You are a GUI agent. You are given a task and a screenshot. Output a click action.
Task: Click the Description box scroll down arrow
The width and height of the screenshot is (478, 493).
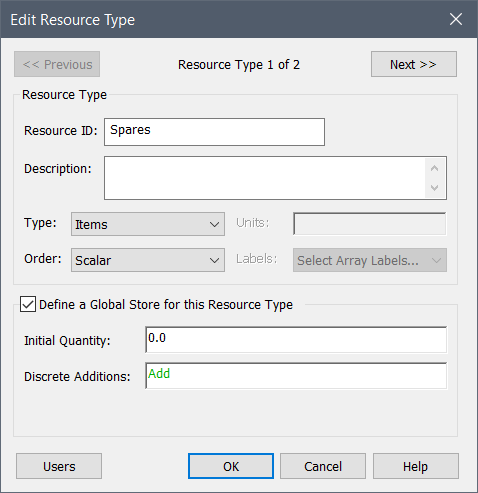click(x=434, y=188)
